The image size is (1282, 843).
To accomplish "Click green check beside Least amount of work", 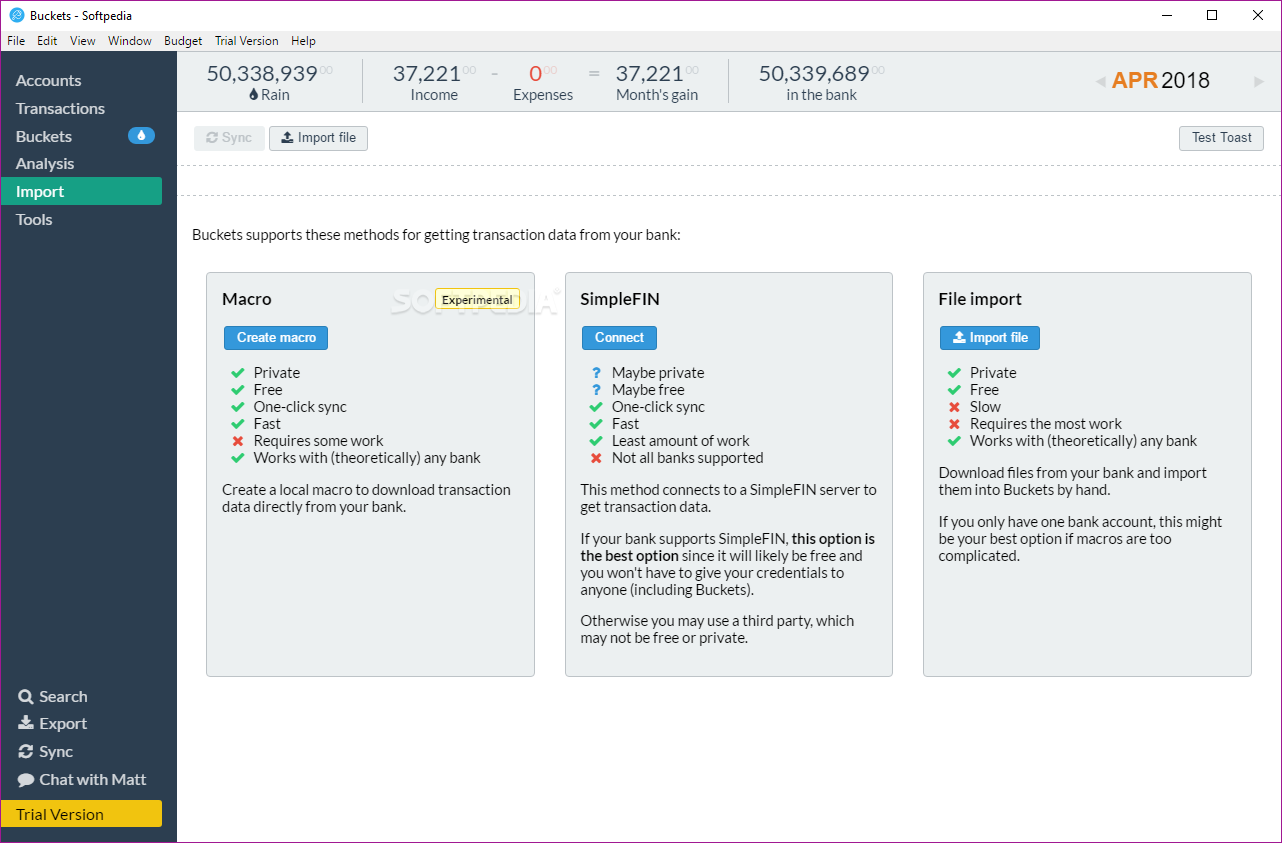I will click(596, 441).
